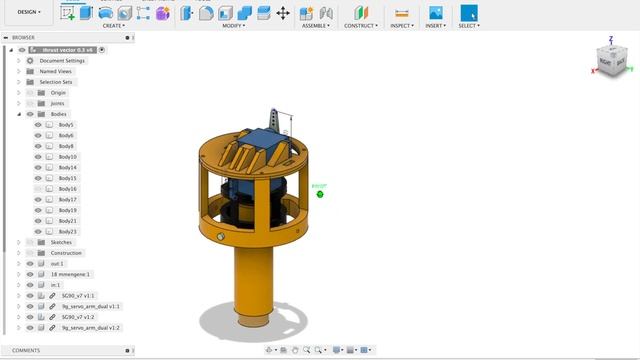Viewport: 640px width, 360px height.
Task: Hide the Bodies folder
Action: click(30, 114)
